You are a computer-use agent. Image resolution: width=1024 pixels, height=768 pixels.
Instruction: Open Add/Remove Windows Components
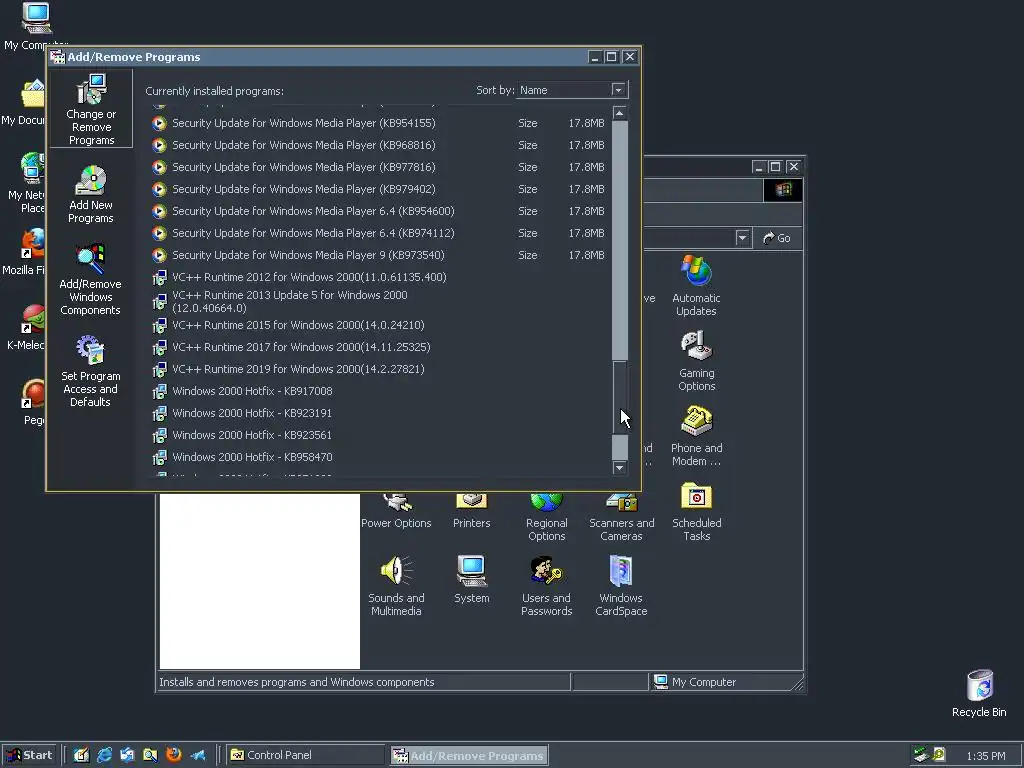pyautogui.click(x=90, y=280)
